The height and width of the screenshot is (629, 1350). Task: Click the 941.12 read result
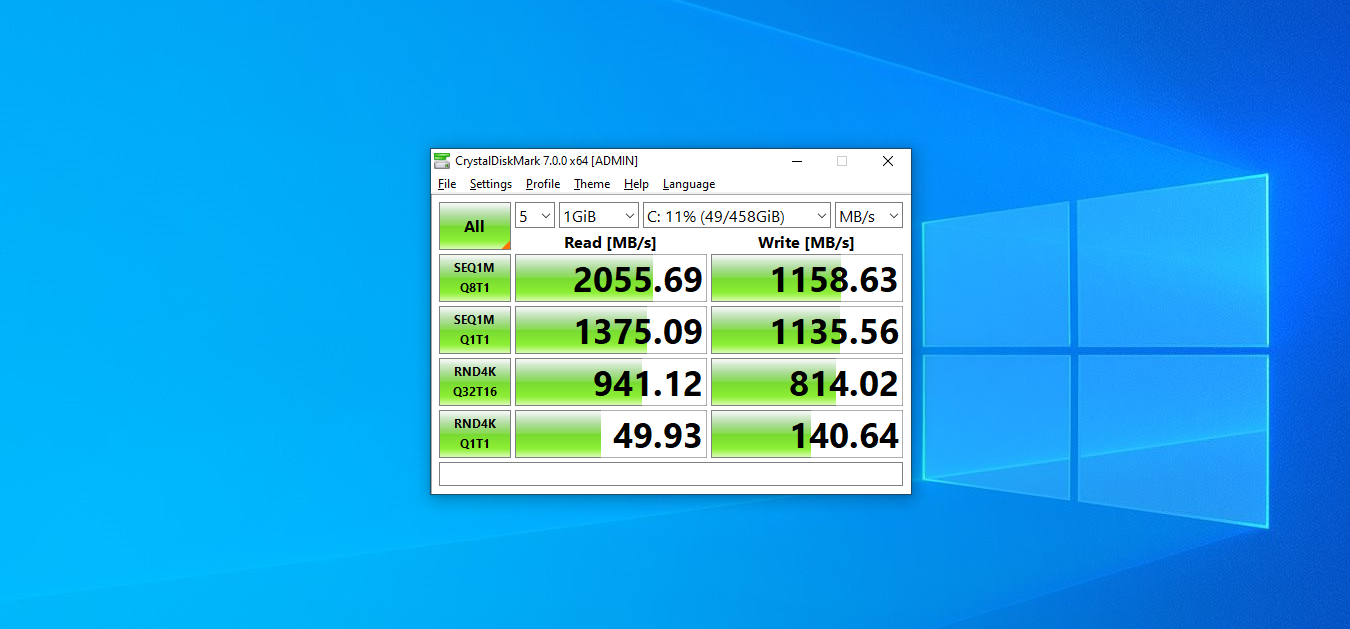coord(611,382)
